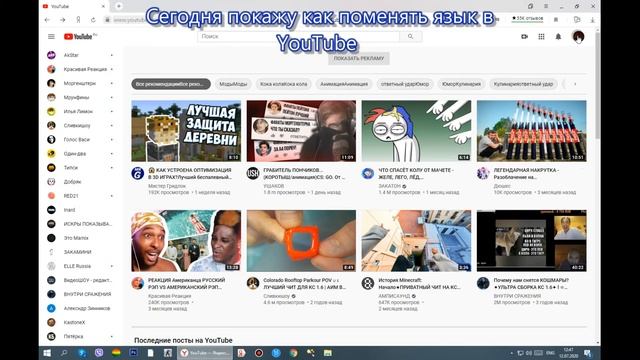Open the account avatar menu
The height and width of the screenshot is (360, 640).
(x=578, y=36)
